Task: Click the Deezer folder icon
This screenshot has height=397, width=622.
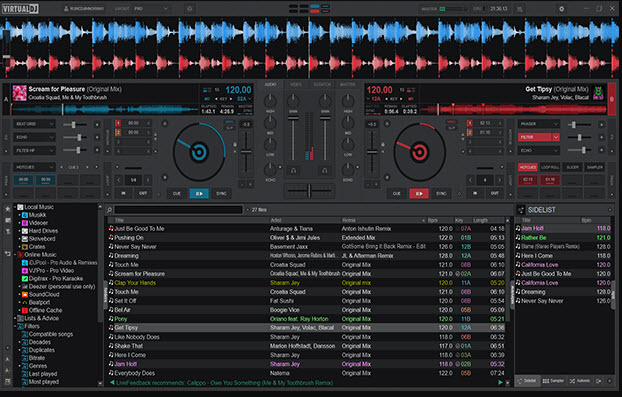Action: tap(25, 286)
